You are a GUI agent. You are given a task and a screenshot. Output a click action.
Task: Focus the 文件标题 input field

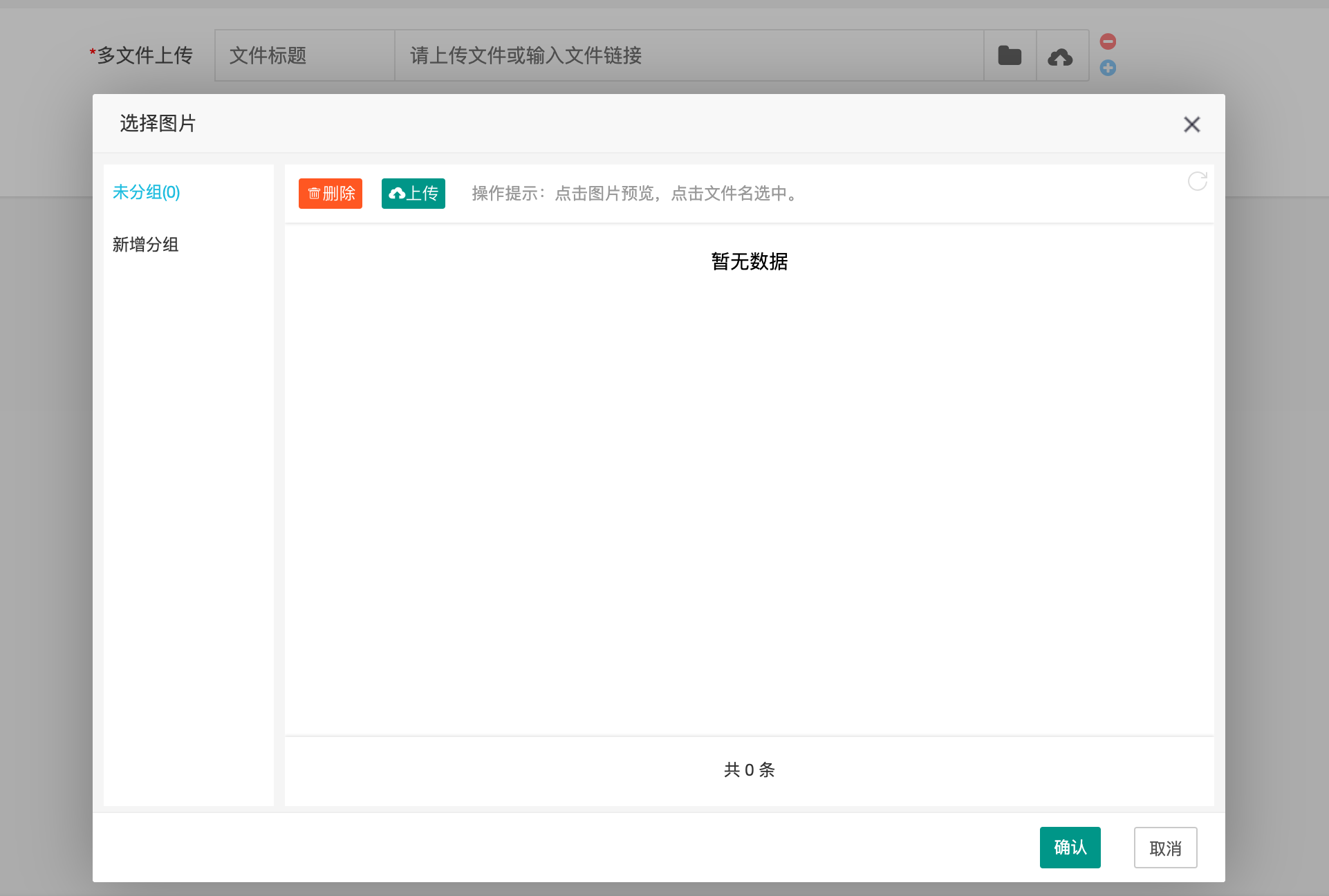pyautogui.click(x=304, y=55)
